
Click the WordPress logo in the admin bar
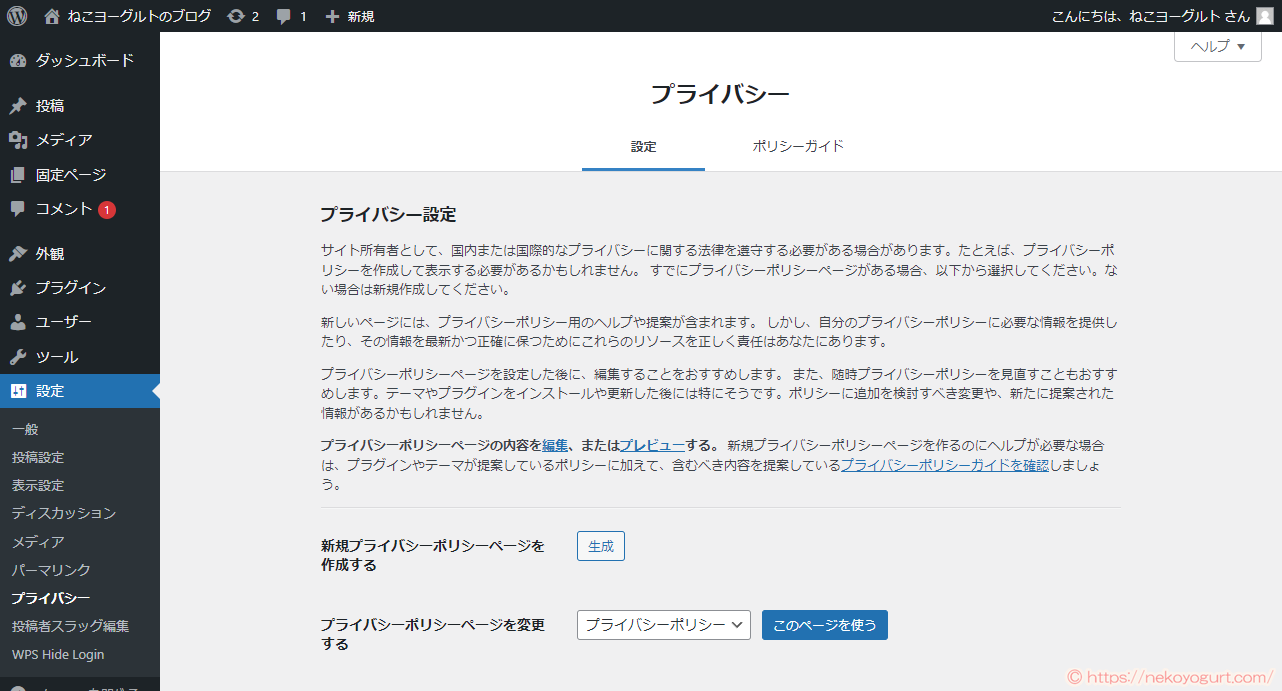tap(15, 15)
